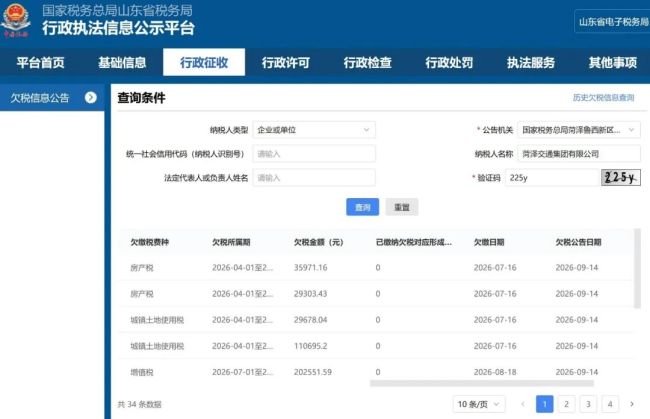Refresh the 225y captcha image

coord(621,177)
